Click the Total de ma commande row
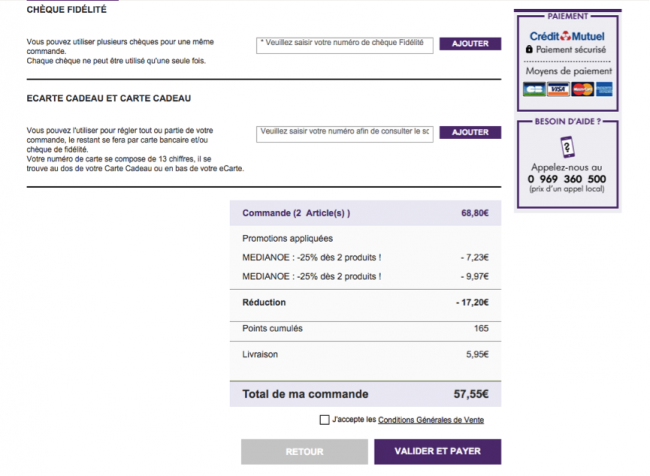This screenshot has width=650, height=476. pyautogui.click(x=365, y=394)
